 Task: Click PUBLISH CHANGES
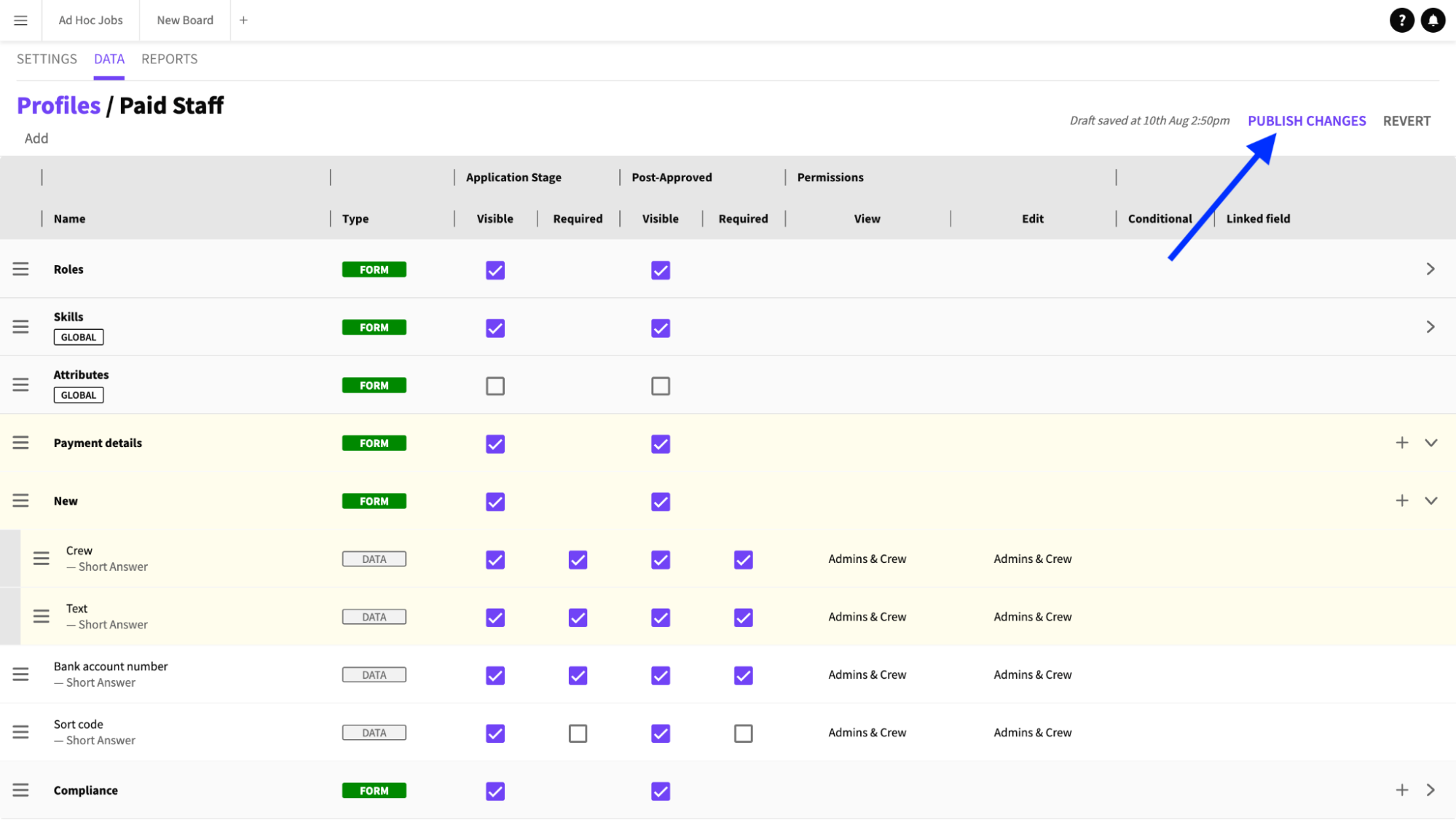point(1307,121)
